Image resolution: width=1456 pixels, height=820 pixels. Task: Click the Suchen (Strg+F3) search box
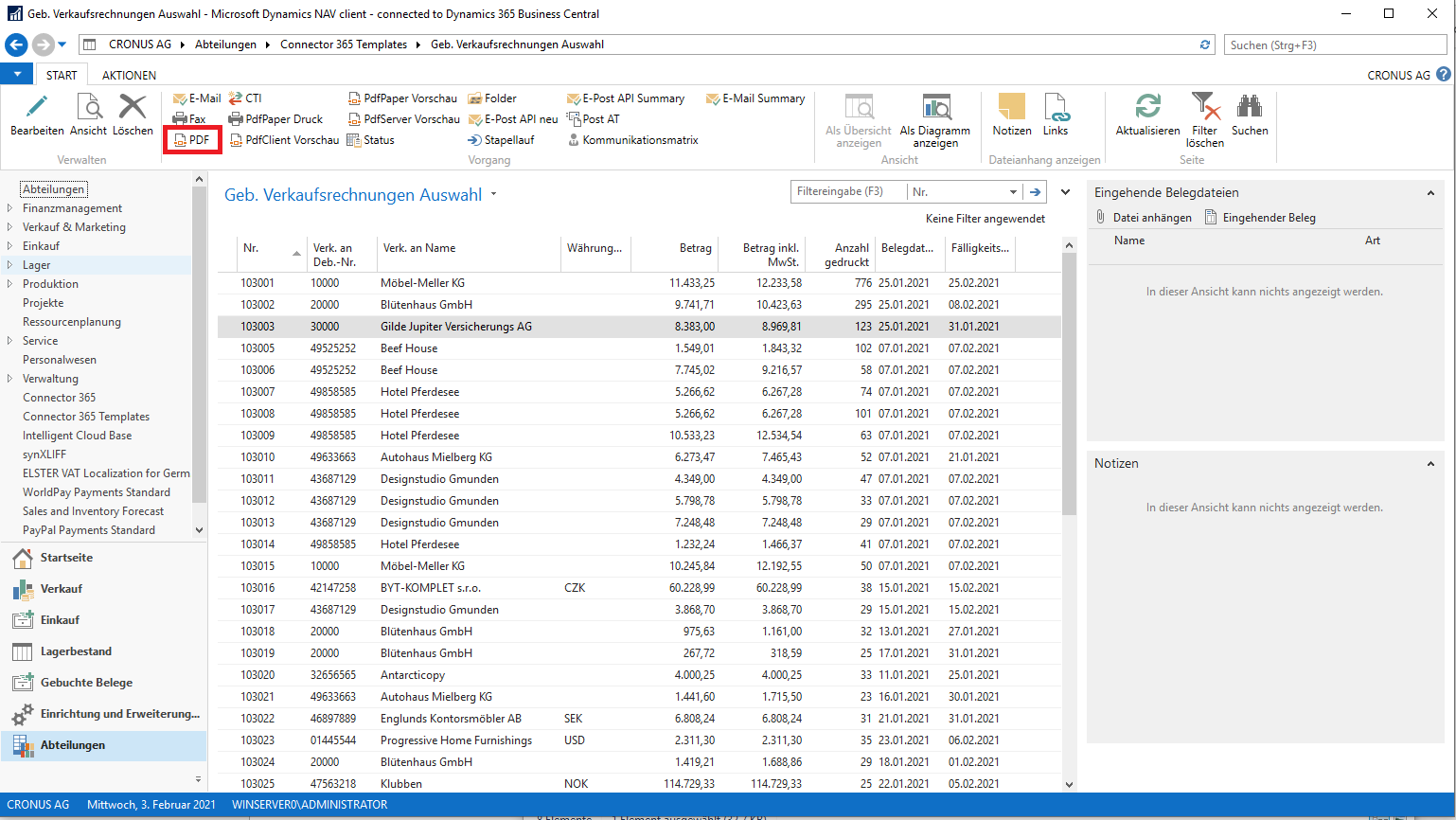1336,45
